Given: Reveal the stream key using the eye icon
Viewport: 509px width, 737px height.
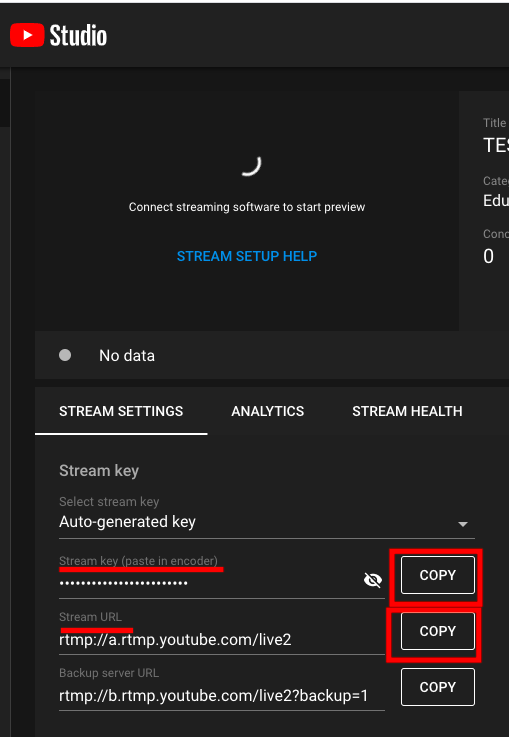Looking at the screenshot, I should 373,580.
